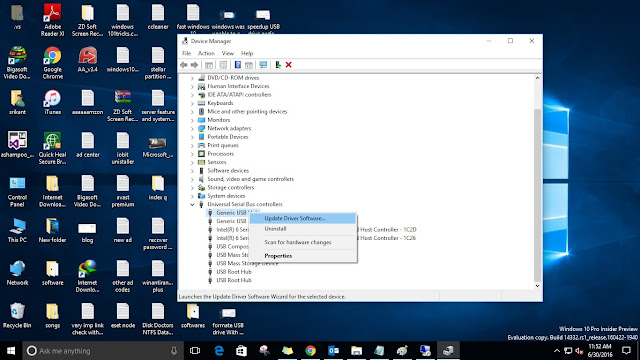Select Software devices category
Screen dimensions: 640x360
pyautogui.click(x=228, y=171)
